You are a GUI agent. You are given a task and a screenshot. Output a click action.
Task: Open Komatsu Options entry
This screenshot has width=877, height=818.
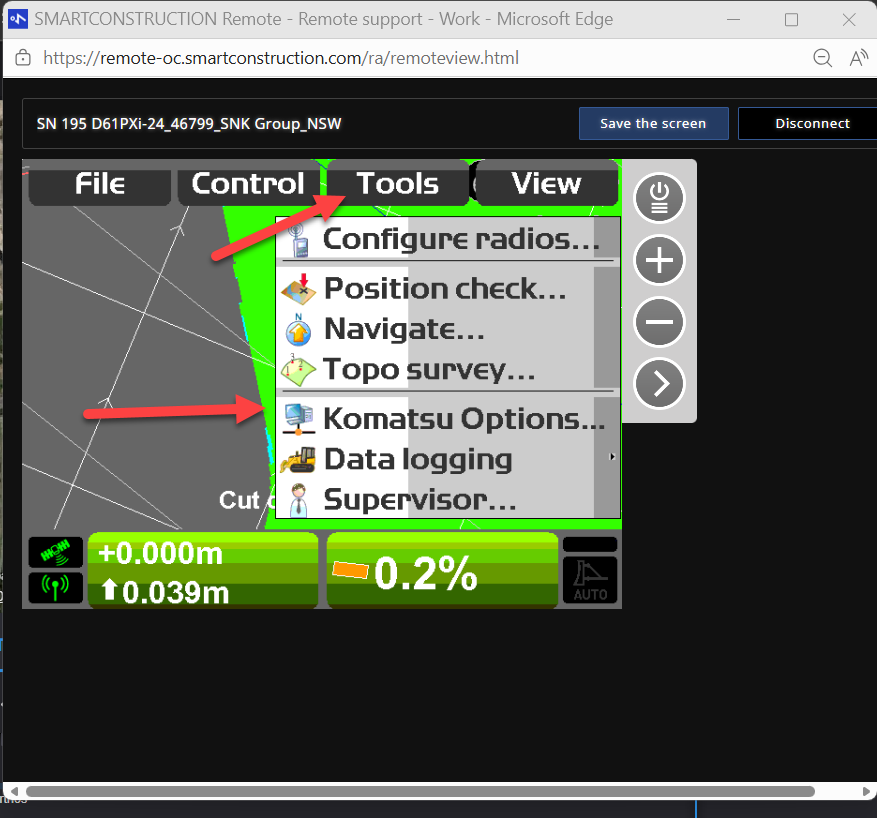point(448,419)
